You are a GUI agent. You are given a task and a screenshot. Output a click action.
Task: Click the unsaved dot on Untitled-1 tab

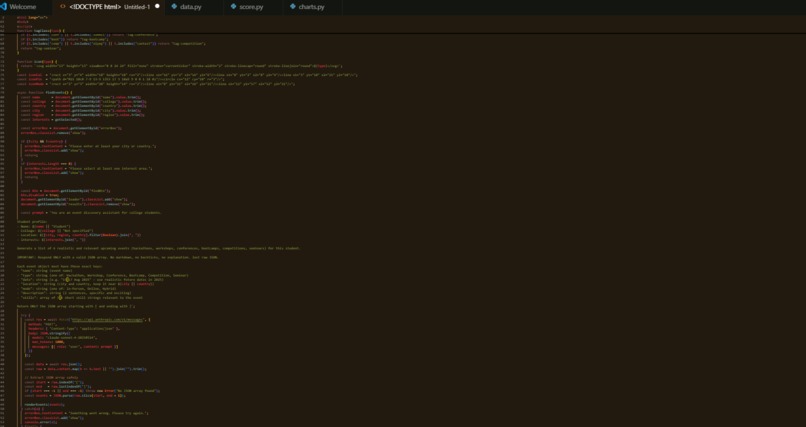[157, 7]
